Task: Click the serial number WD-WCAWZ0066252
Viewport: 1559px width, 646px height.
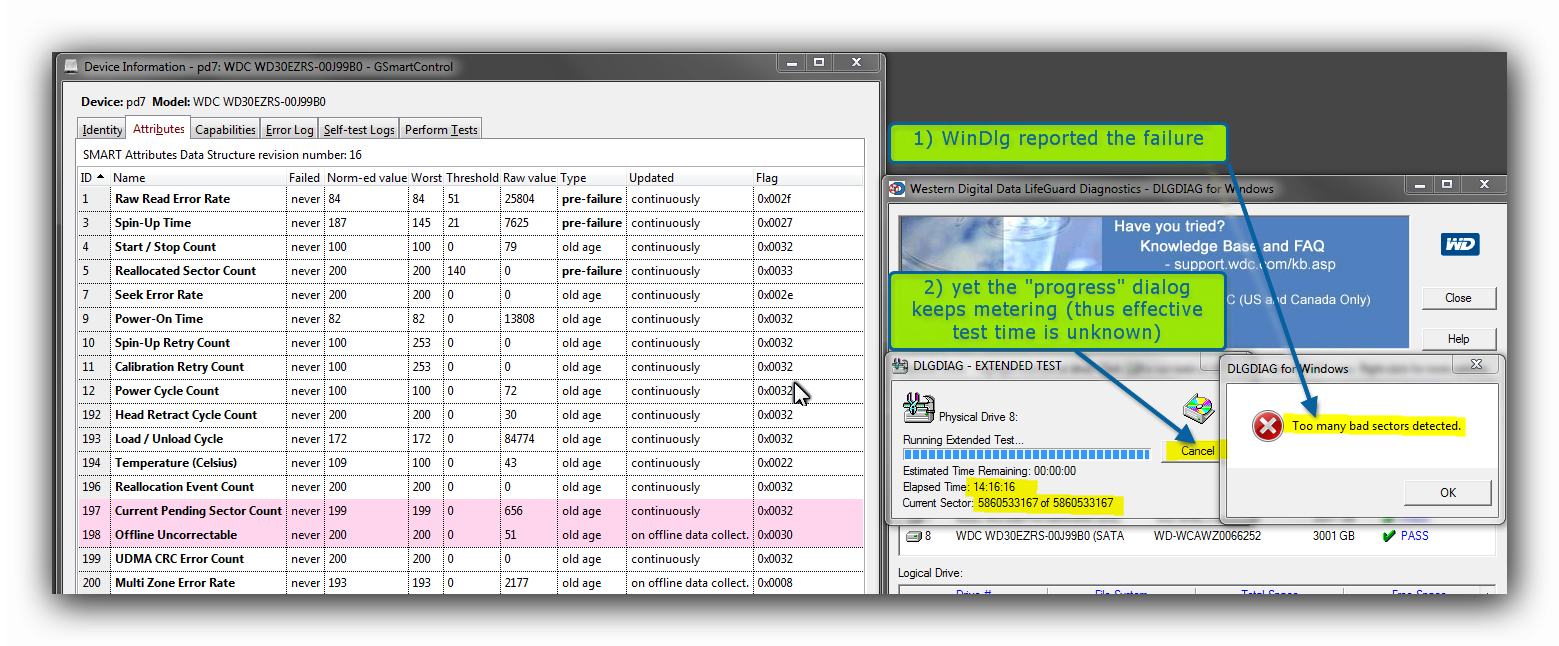Action: [x=1207, y=536]
